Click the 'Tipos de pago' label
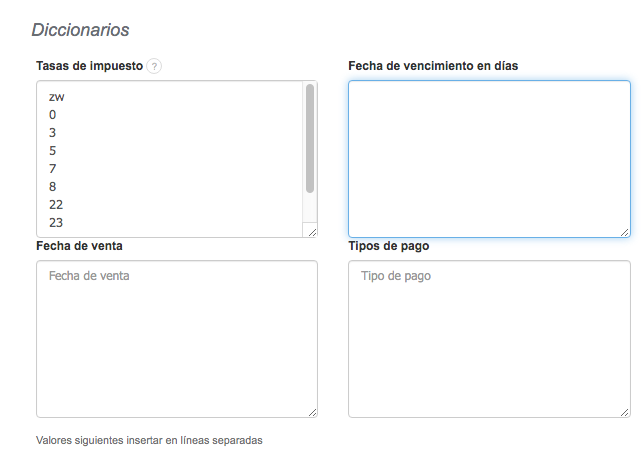 tap(389, 246)
